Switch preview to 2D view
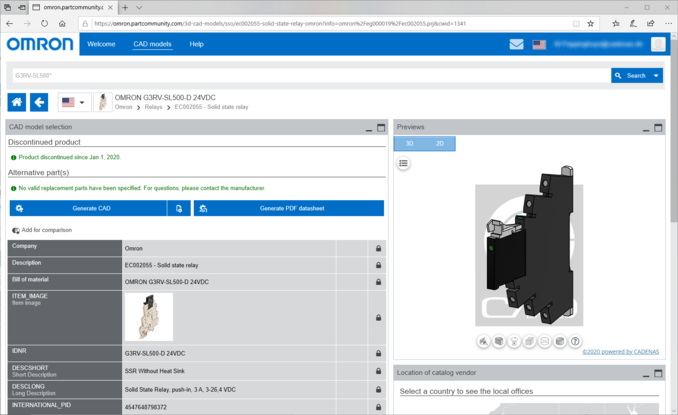 440,144
